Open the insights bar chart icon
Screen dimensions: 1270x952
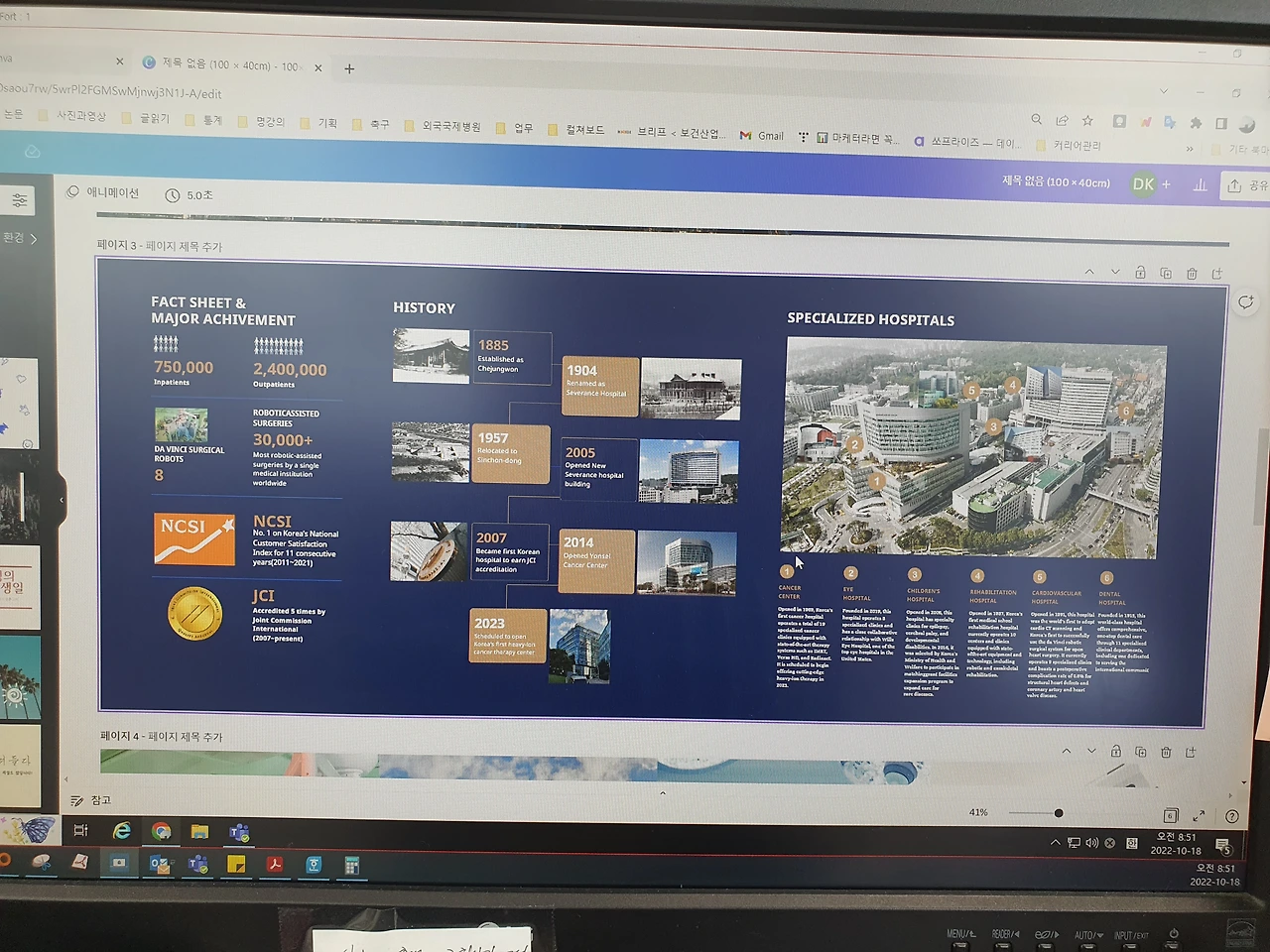pyautogui.click(x=1200, y=184)
